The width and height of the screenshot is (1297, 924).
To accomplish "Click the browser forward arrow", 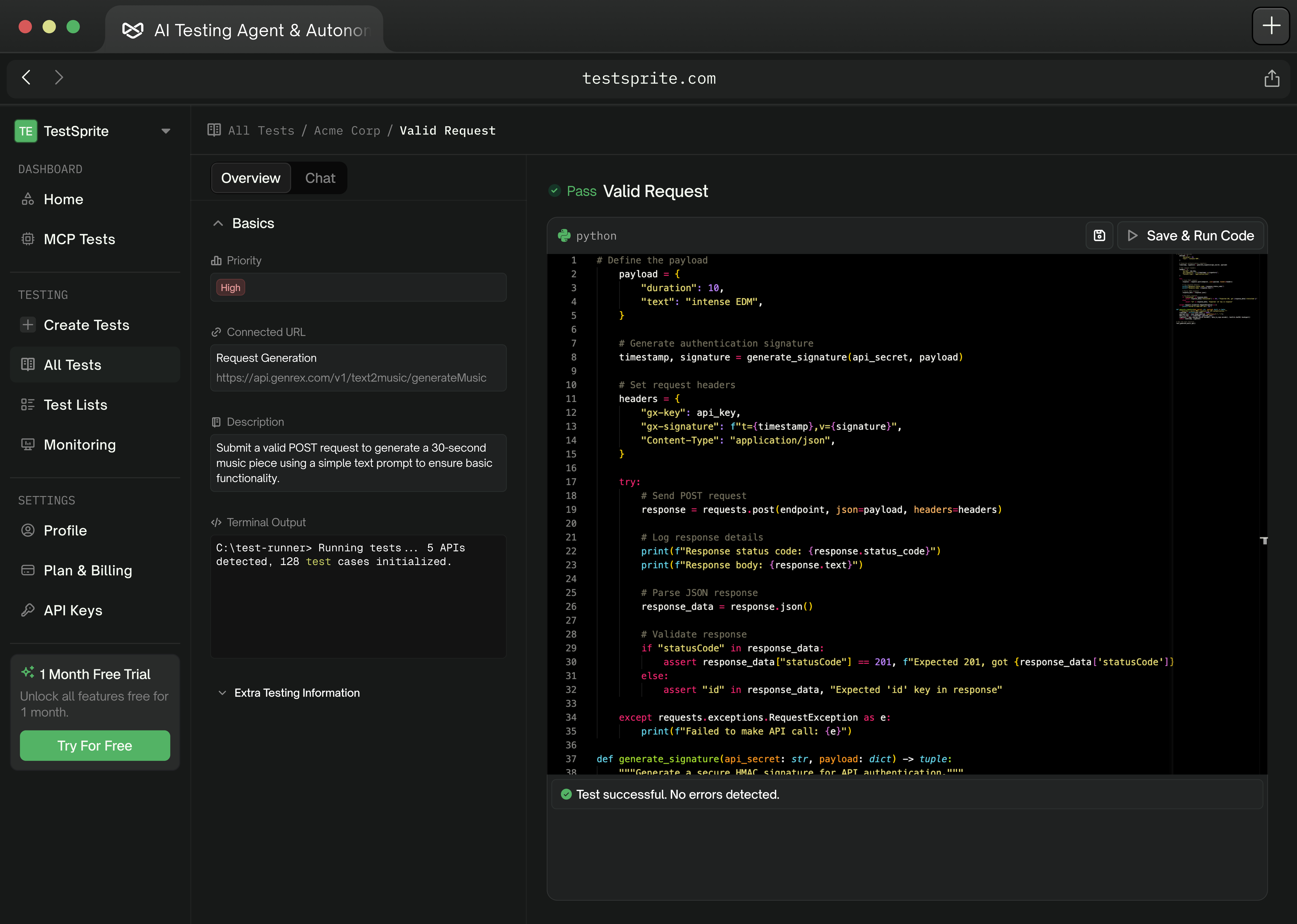I will tap(59, 77).
